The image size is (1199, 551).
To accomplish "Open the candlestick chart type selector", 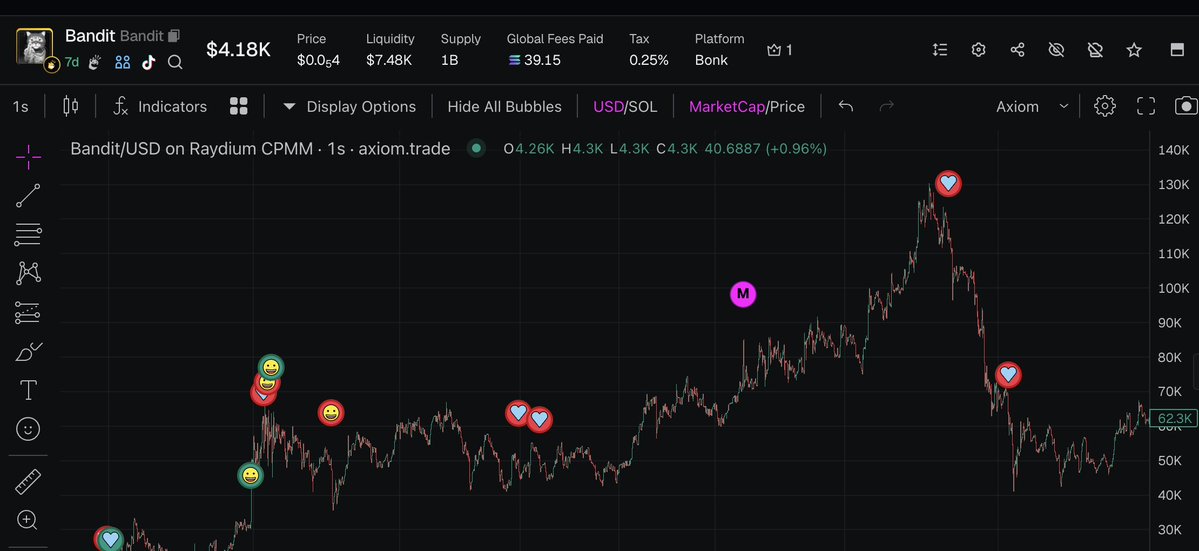I will [70, 106].
